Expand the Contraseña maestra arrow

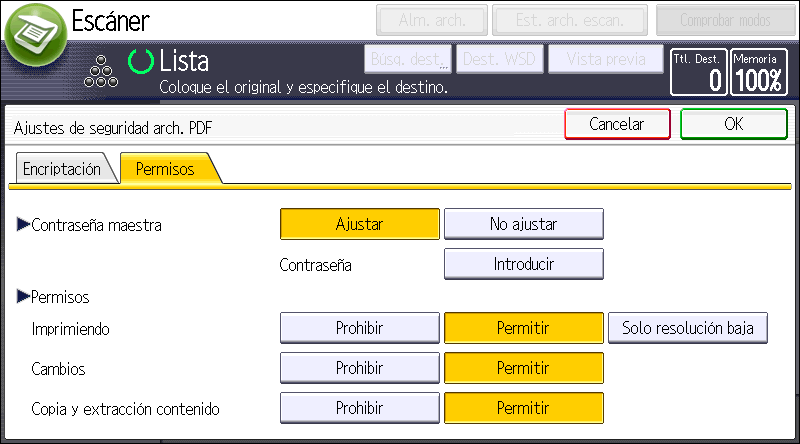(x=24, y=225)
